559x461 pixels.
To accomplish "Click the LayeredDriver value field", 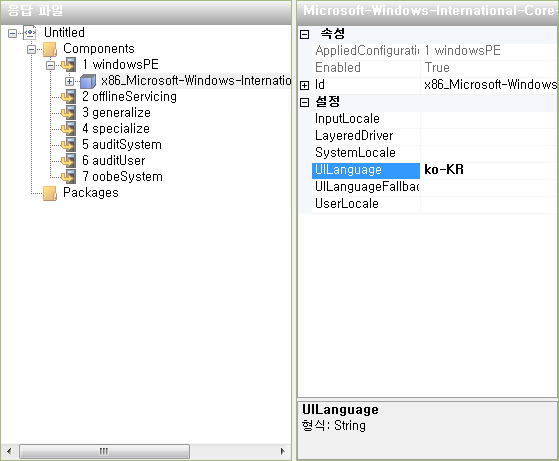I will 489,137.
